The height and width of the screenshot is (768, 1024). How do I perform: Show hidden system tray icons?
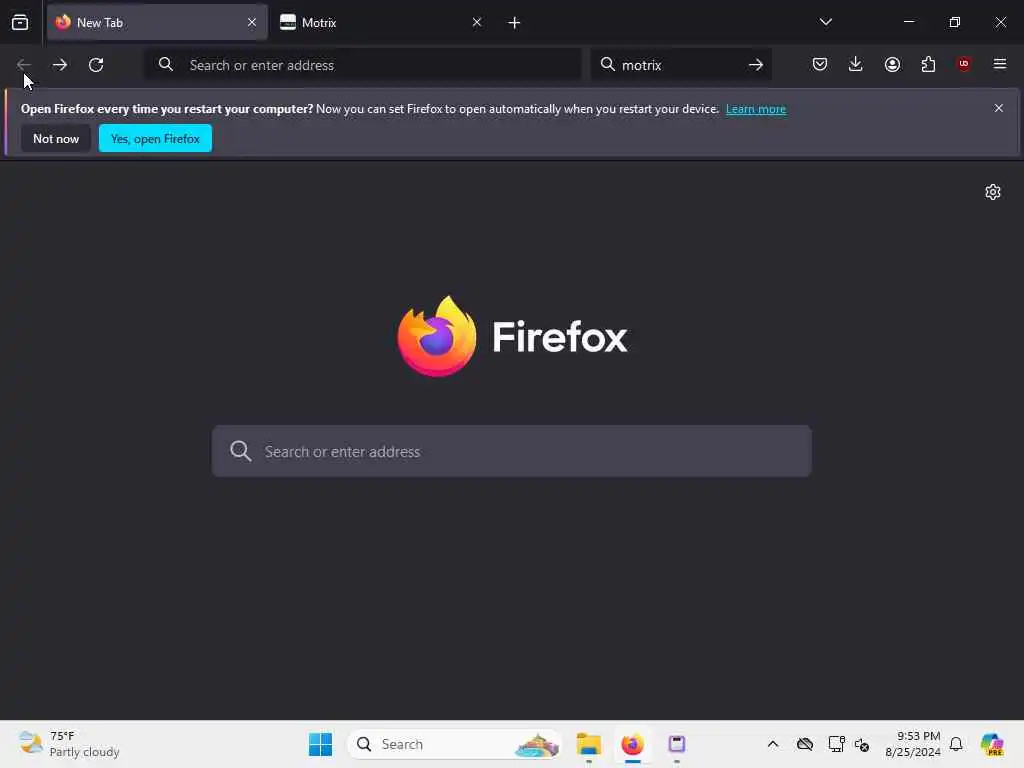coord(773,744)
